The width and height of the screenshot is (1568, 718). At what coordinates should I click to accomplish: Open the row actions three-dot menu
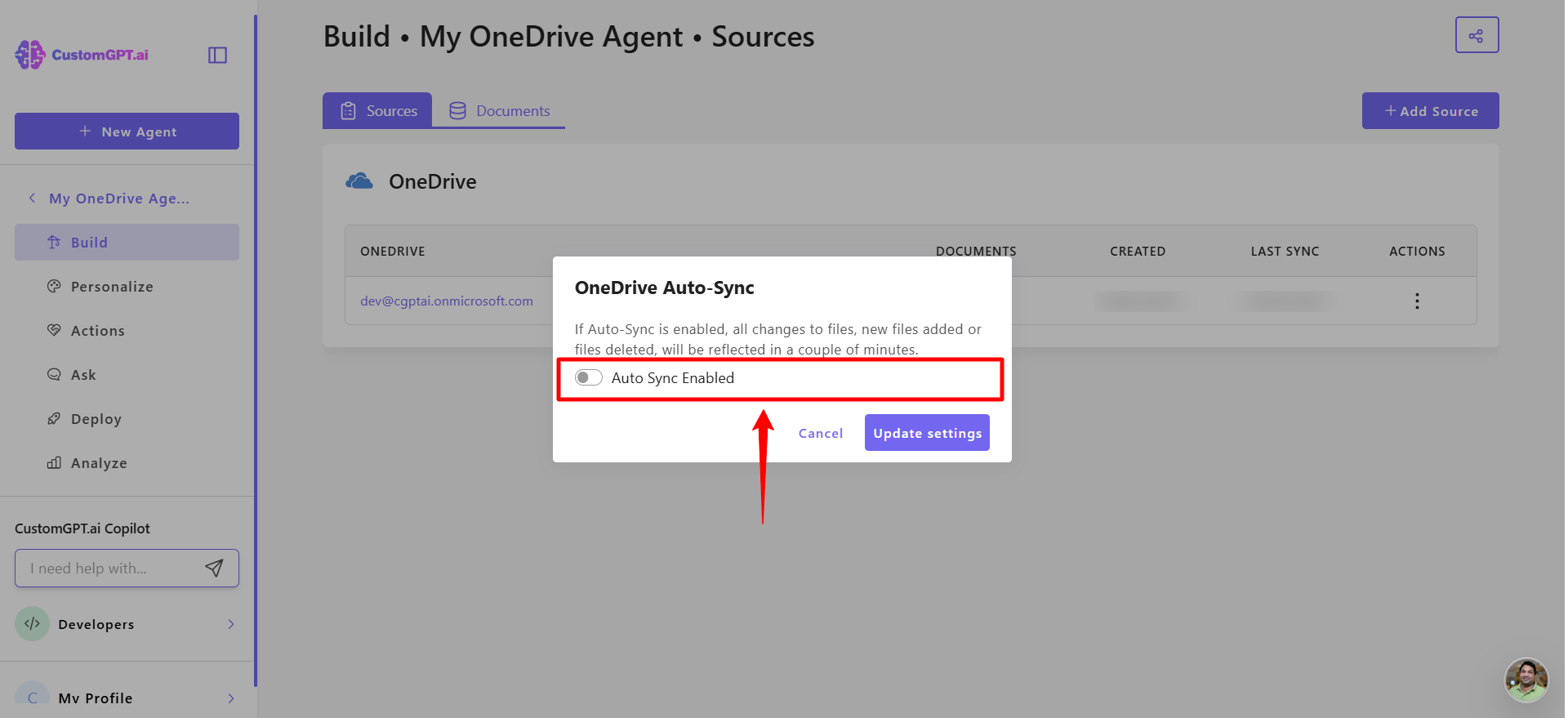pyautogui.click(x=1417, y=301)
